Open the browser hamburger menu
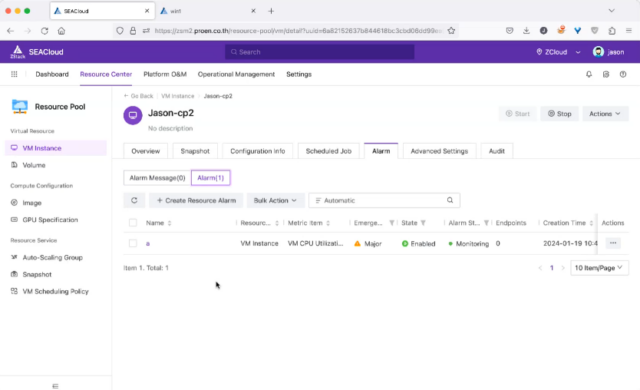 tap(629, 31)
